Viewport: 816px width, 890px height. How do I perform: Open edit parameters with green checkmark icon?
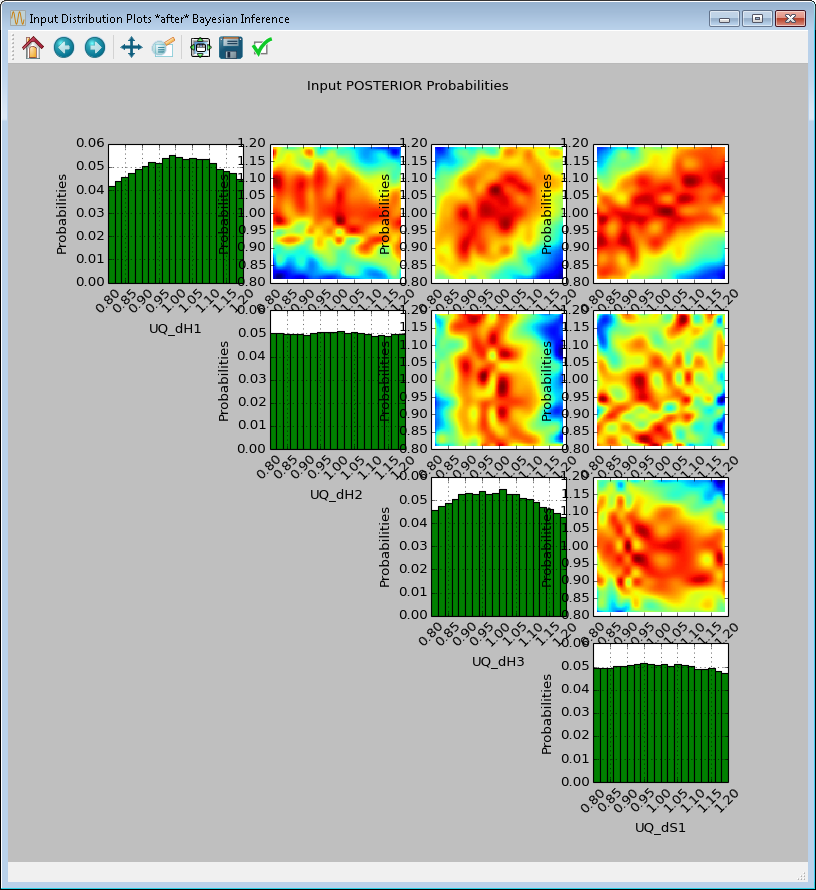tap(262, 47)
